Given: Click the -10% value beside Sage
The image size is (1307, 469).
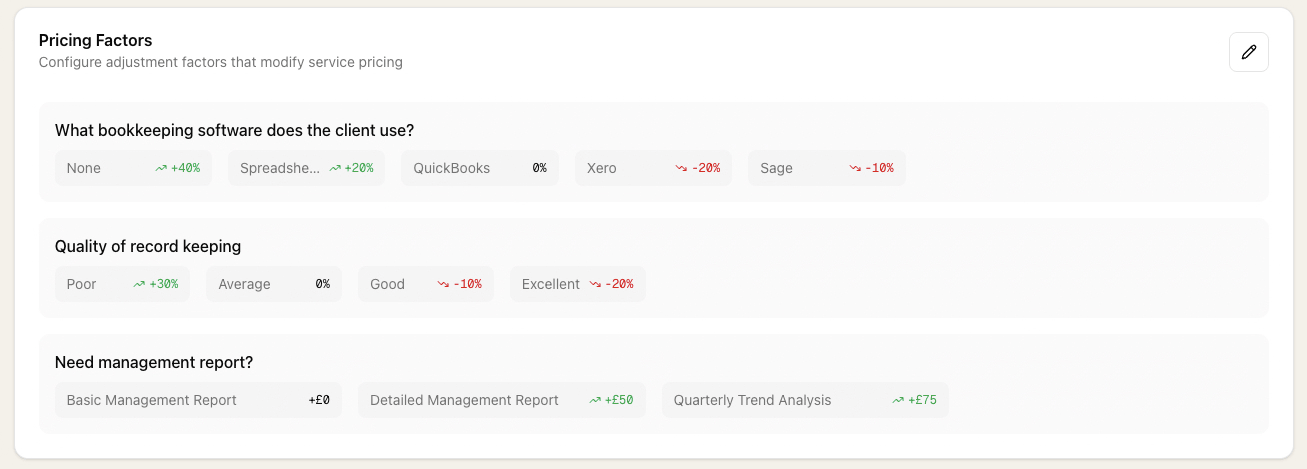Looking at the screenshot, I should point(880,168).
